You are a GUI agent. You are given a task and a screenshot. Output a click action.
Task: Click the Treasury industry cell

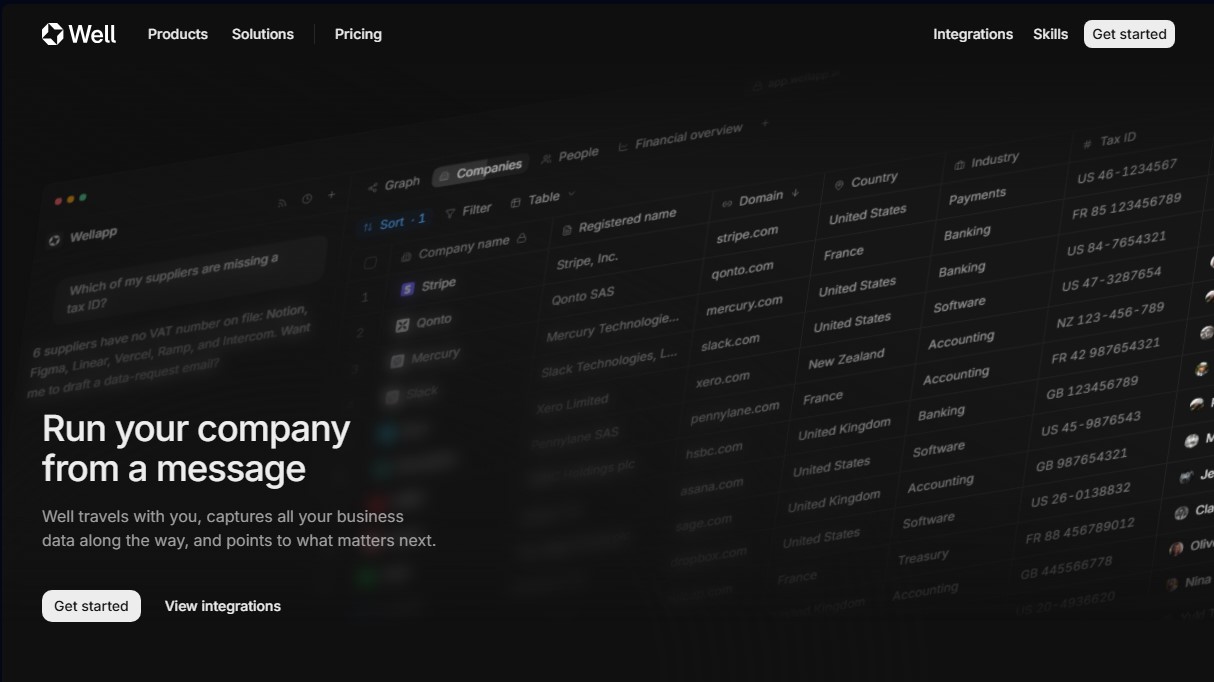pyautogui.click(x=922, y=557)
